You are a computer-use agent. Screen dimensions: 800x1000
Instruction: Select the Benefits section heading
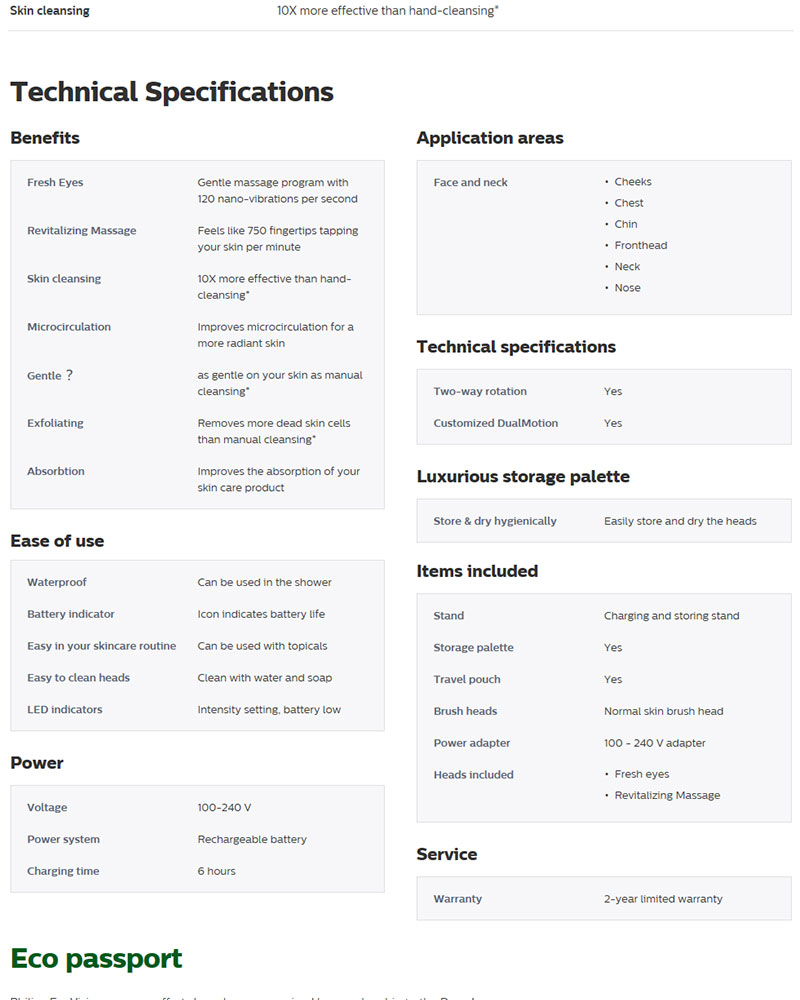coord(45,138)
